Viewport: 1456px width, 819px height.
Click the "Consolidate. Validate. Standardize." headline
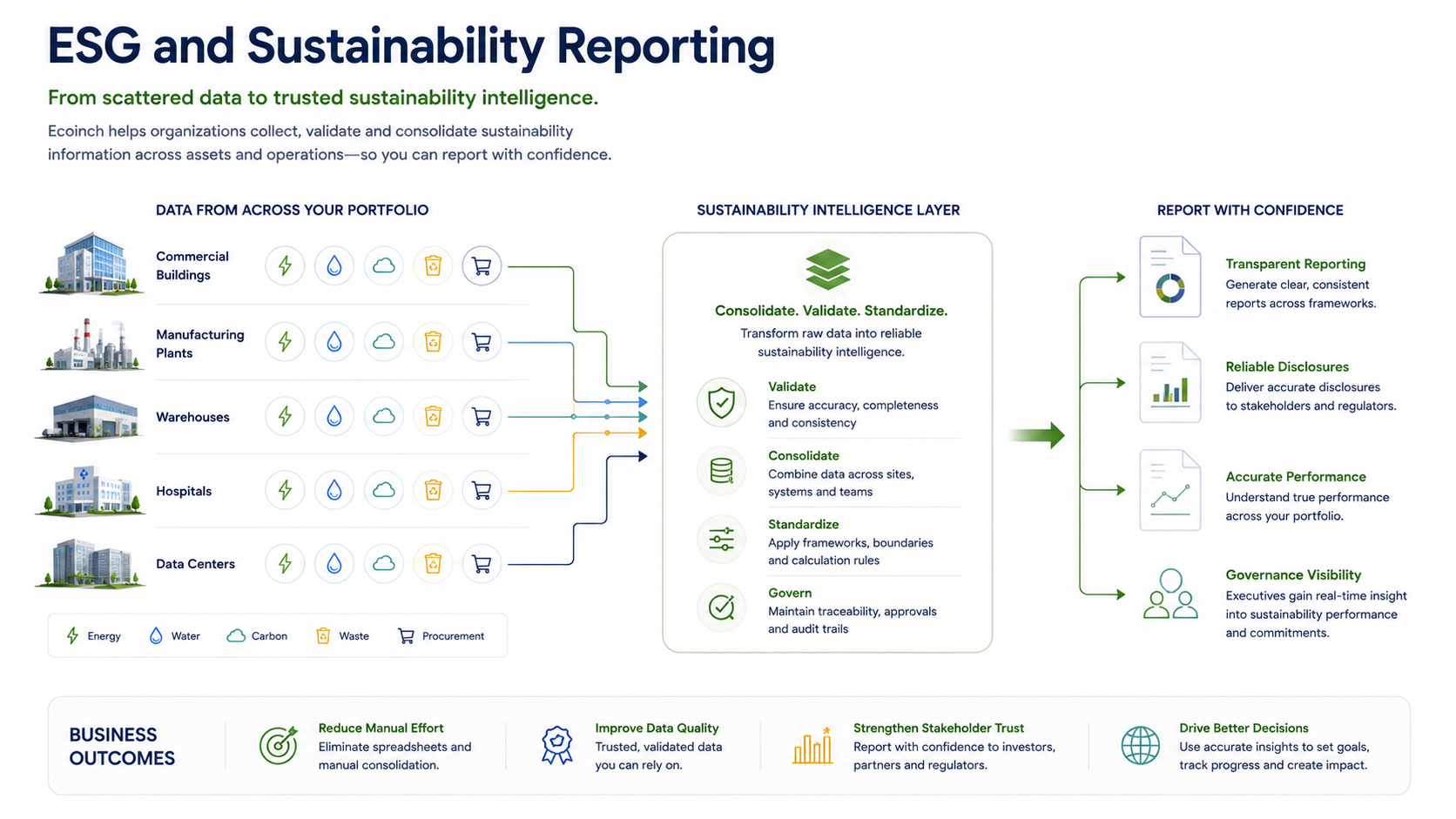tap(831, 311)
